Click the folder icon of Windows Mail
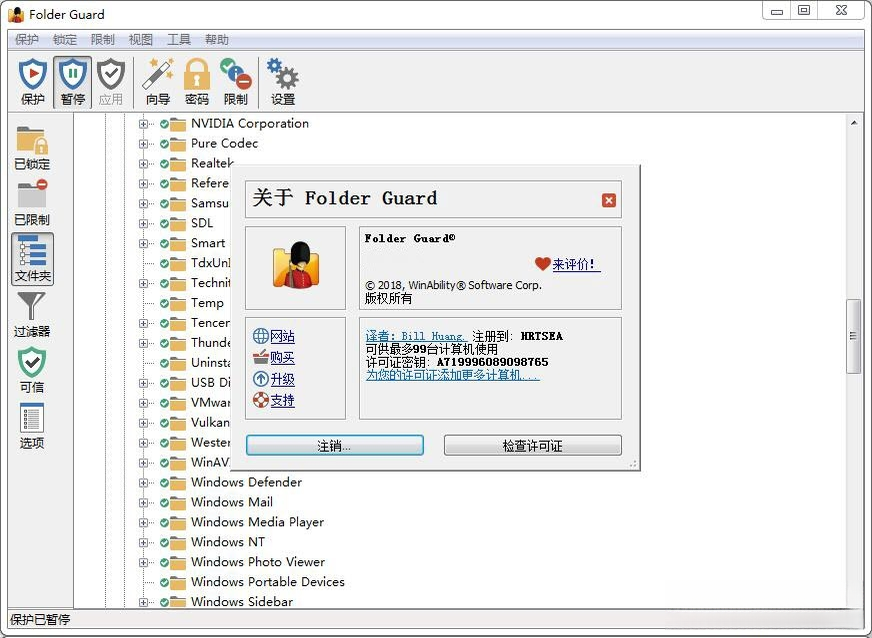Screen dimensions: 872x638 (178, 503)
